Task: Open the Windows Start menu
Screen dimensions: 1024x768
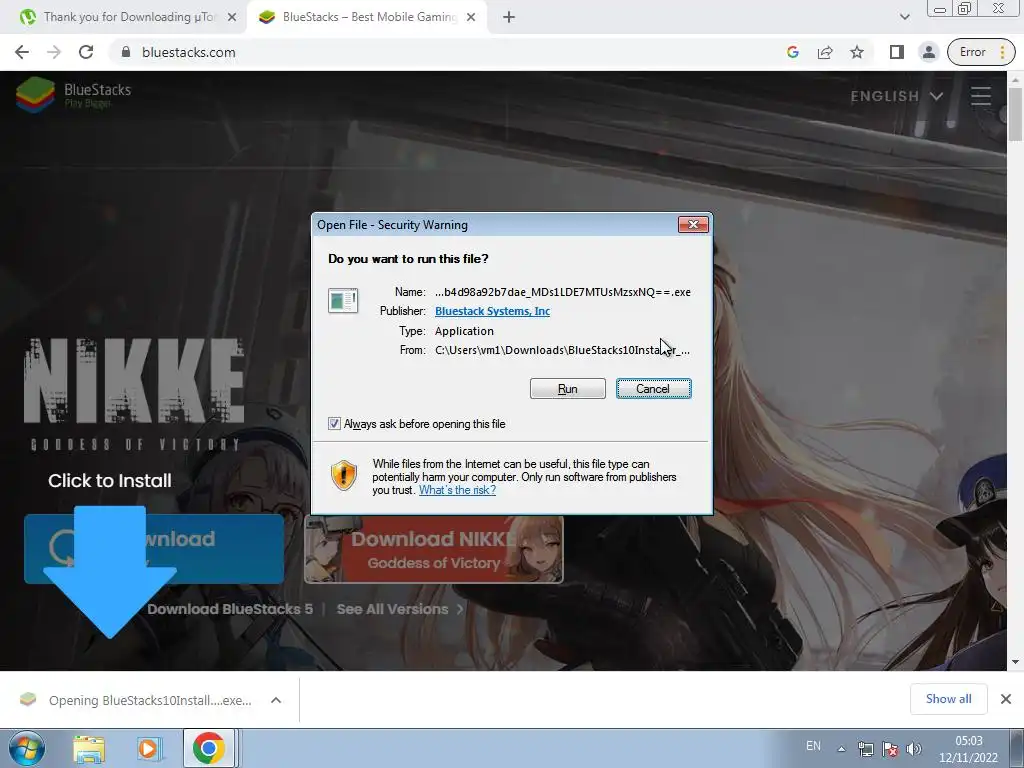Action: (x=27, y=748)
